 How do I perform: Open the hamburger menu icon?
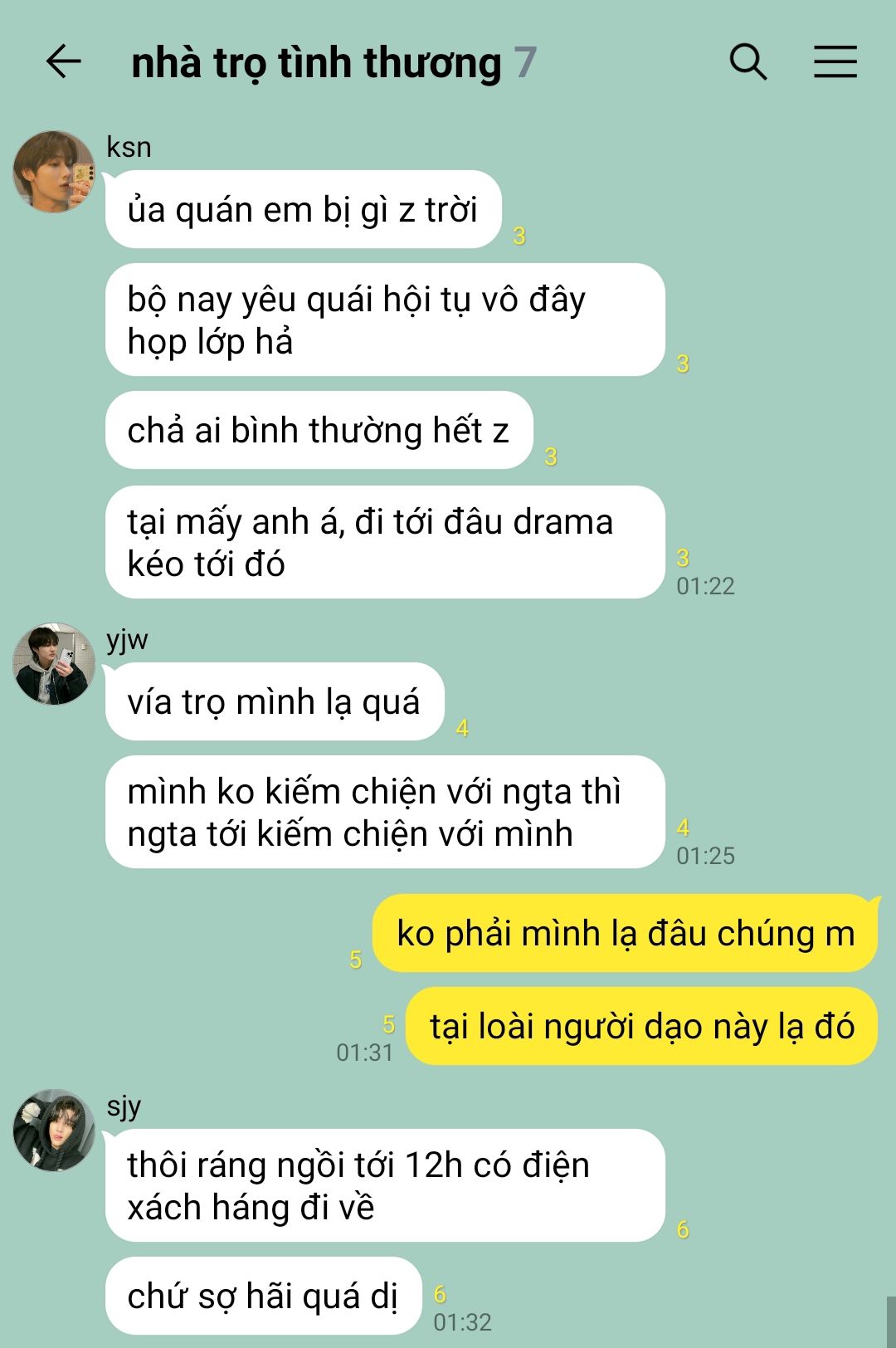[835, 61]
